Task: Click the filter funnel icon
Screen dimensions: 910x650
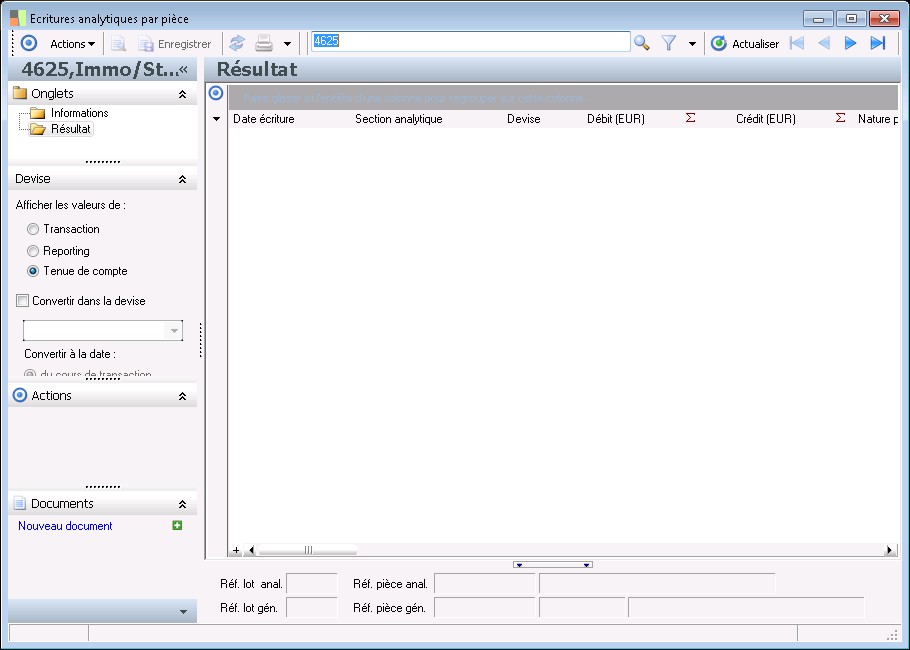Action: pos(669,43)
